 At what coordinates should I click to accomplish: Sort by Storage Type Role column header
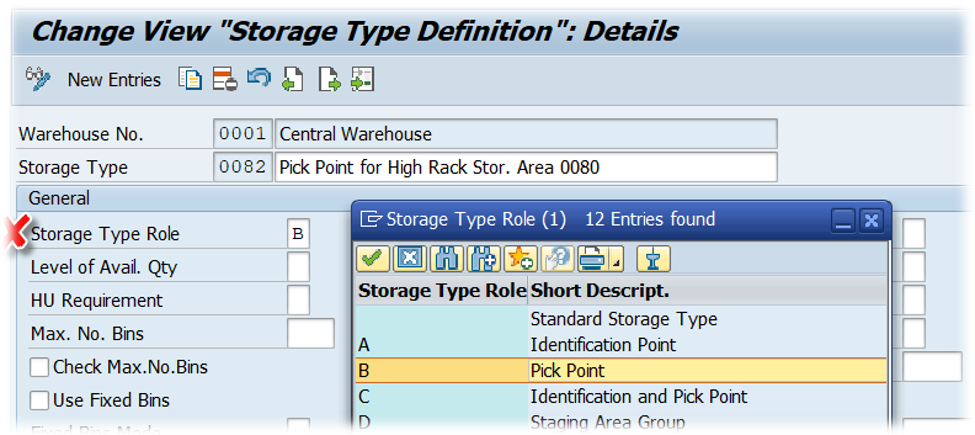(x=442, y=291)
